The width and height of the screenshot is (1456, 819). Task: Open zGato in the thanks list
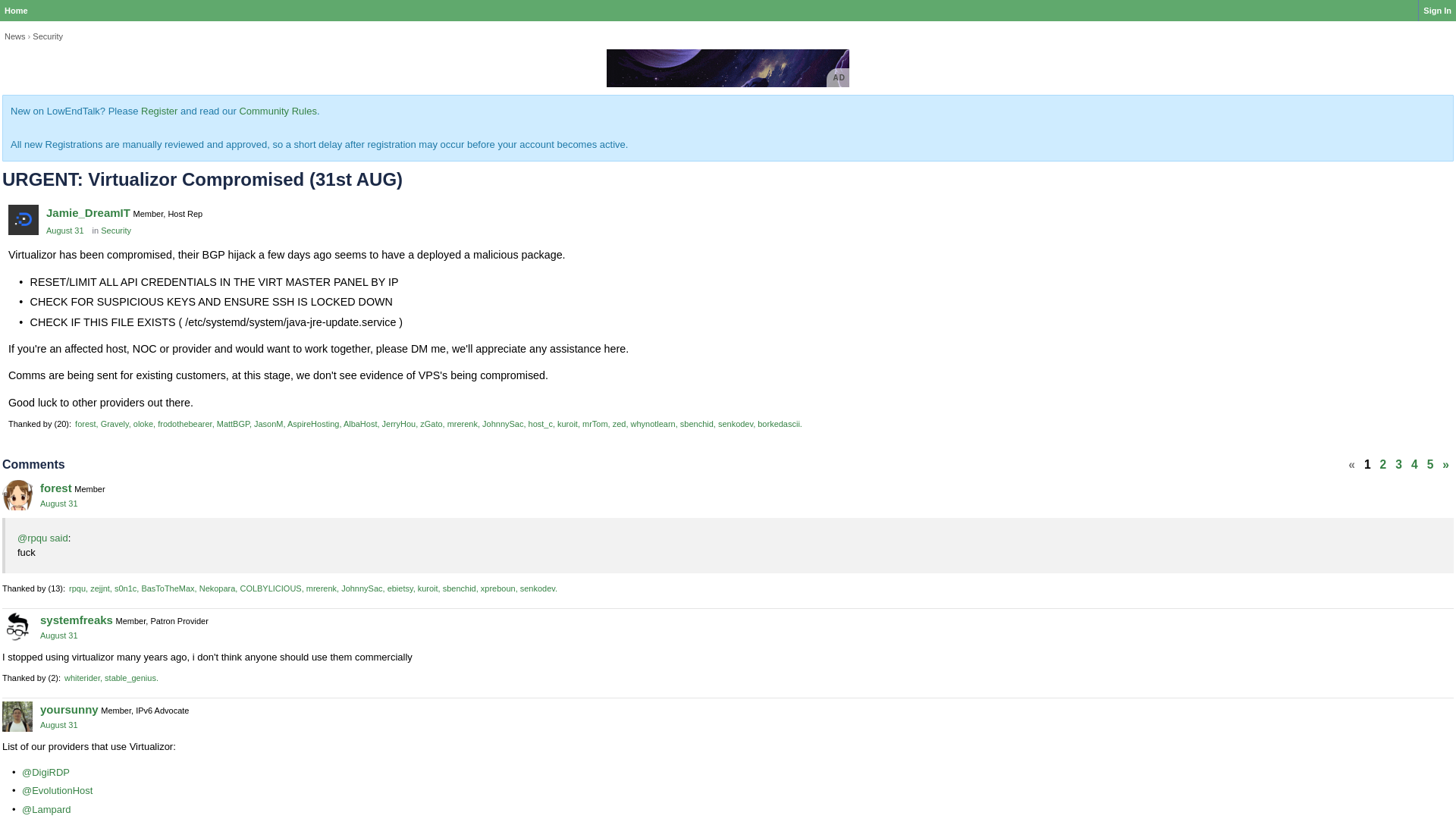coord(431,424)
